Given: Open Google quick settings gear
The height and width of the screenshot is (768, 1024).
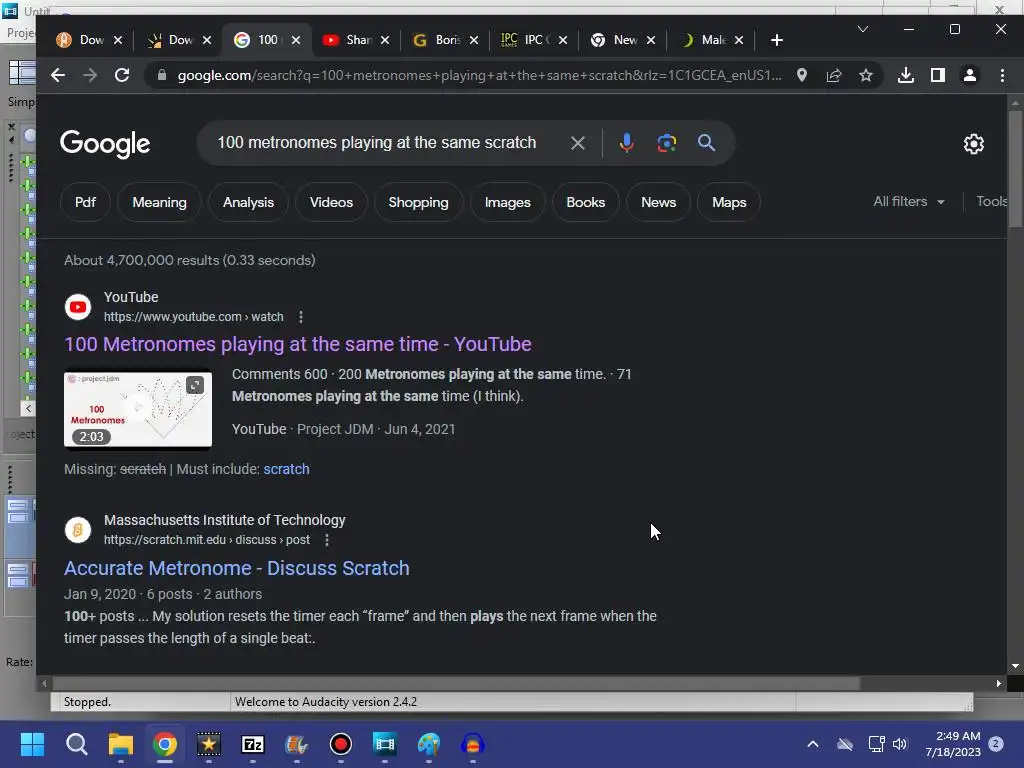Looking at the screenshot, I should pos(974,144).
